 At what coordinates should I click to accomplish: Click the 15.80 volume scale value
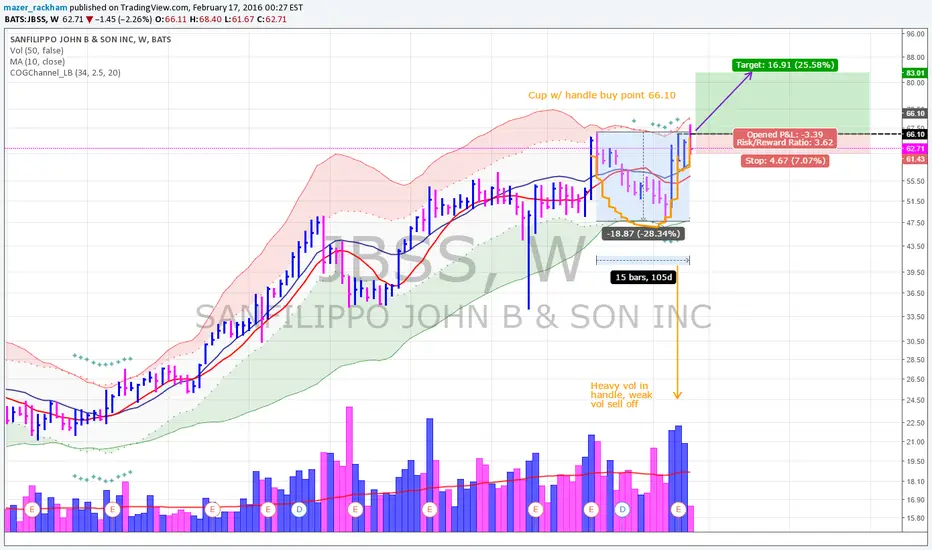915,518
